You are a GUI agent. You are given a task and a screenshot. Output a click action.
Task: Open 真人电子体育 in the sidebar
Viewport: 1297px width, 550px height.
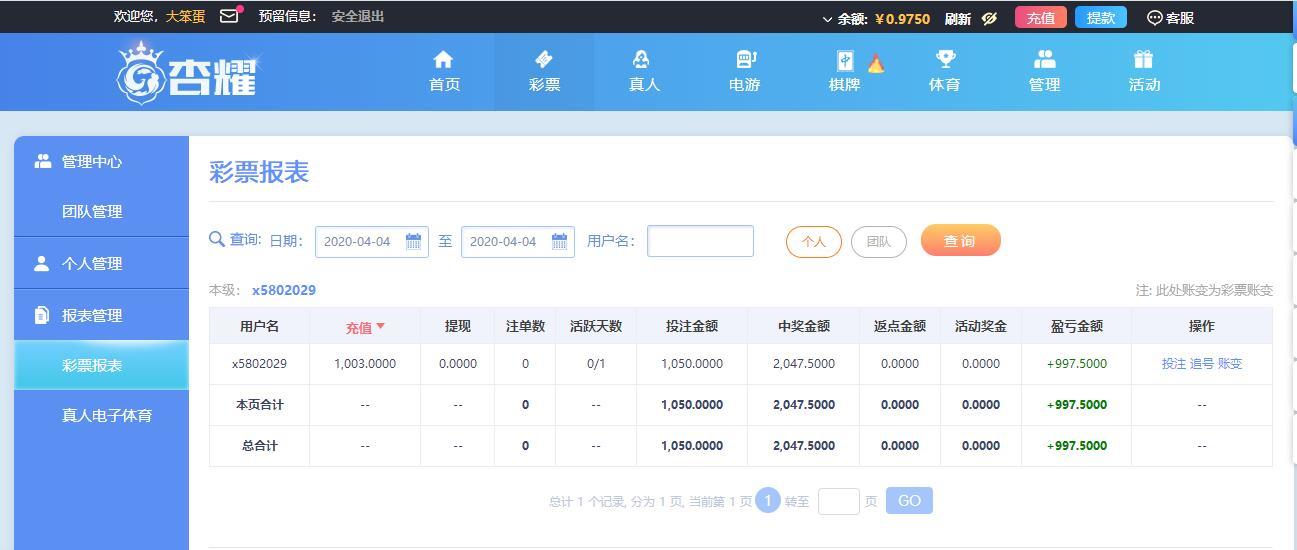click(x=107, y=415)
